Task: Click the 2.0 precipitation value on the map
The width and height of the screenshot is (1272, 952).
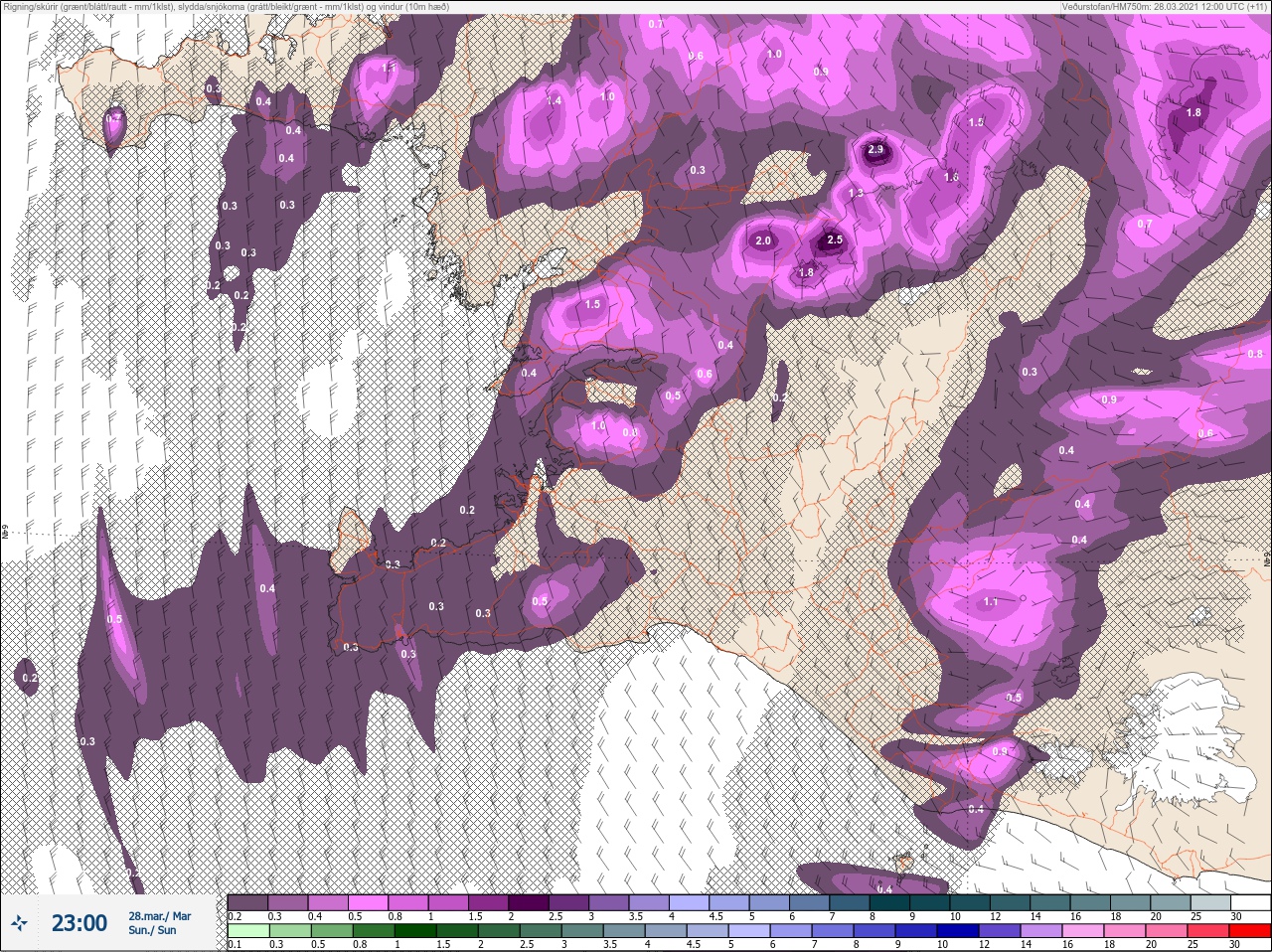Action: (x=763, y=241)
